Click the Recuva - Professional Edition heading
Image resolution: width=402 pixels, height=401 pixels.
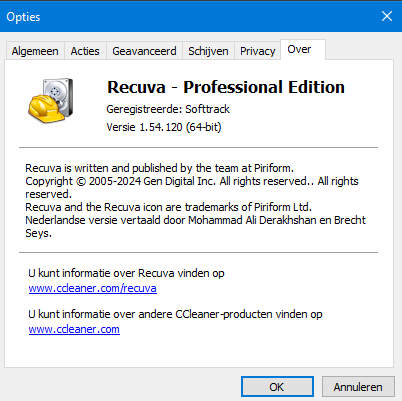(226, 87)
